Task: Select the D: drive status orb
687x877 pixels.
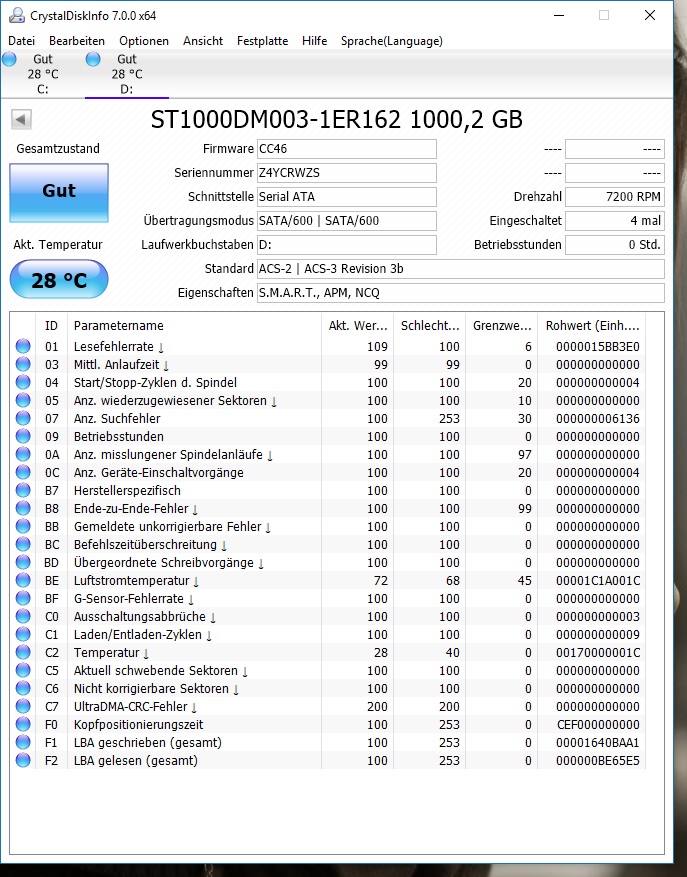Action: point(93,59)
